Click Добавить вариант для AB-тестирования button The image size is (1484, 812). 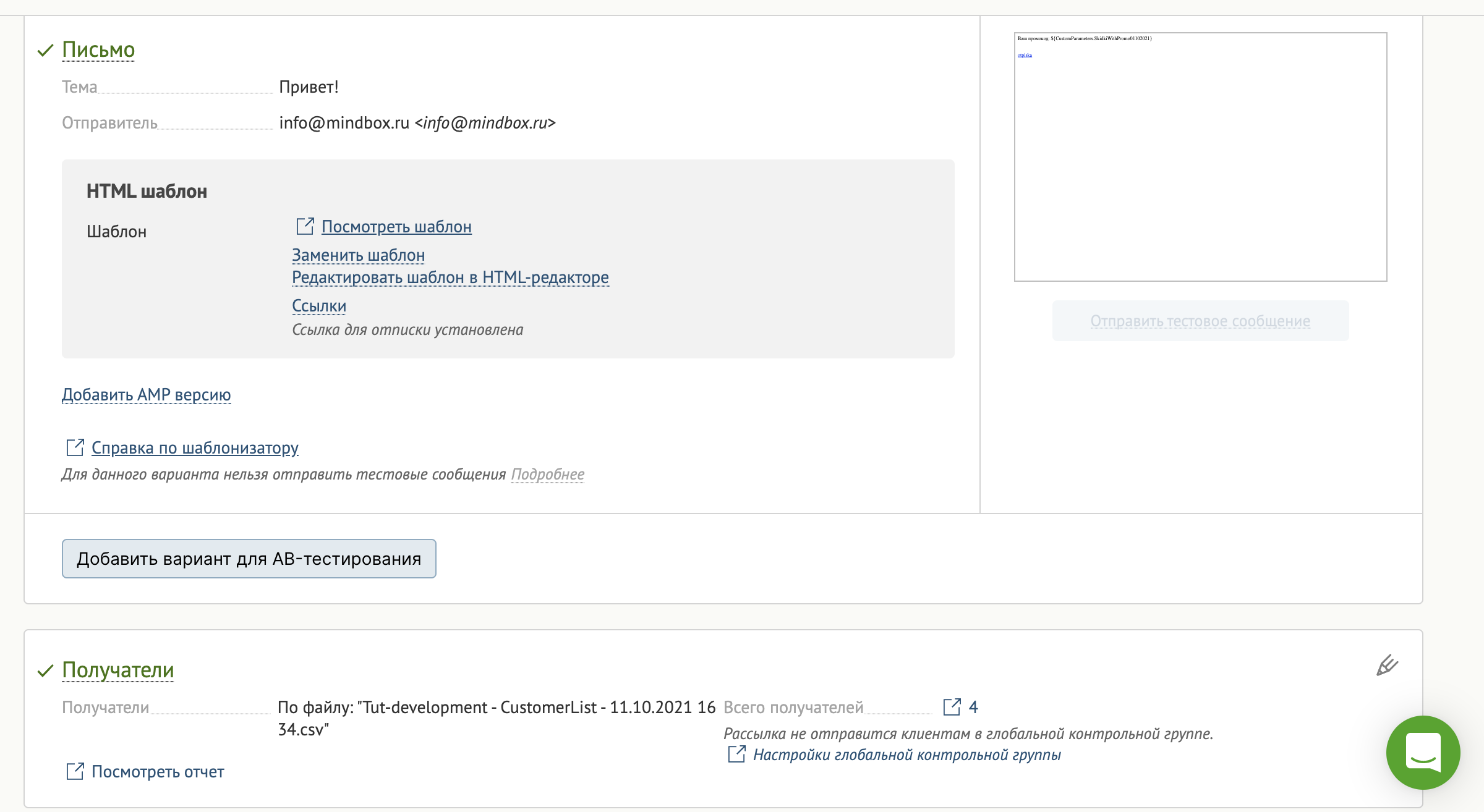[249, 559]
